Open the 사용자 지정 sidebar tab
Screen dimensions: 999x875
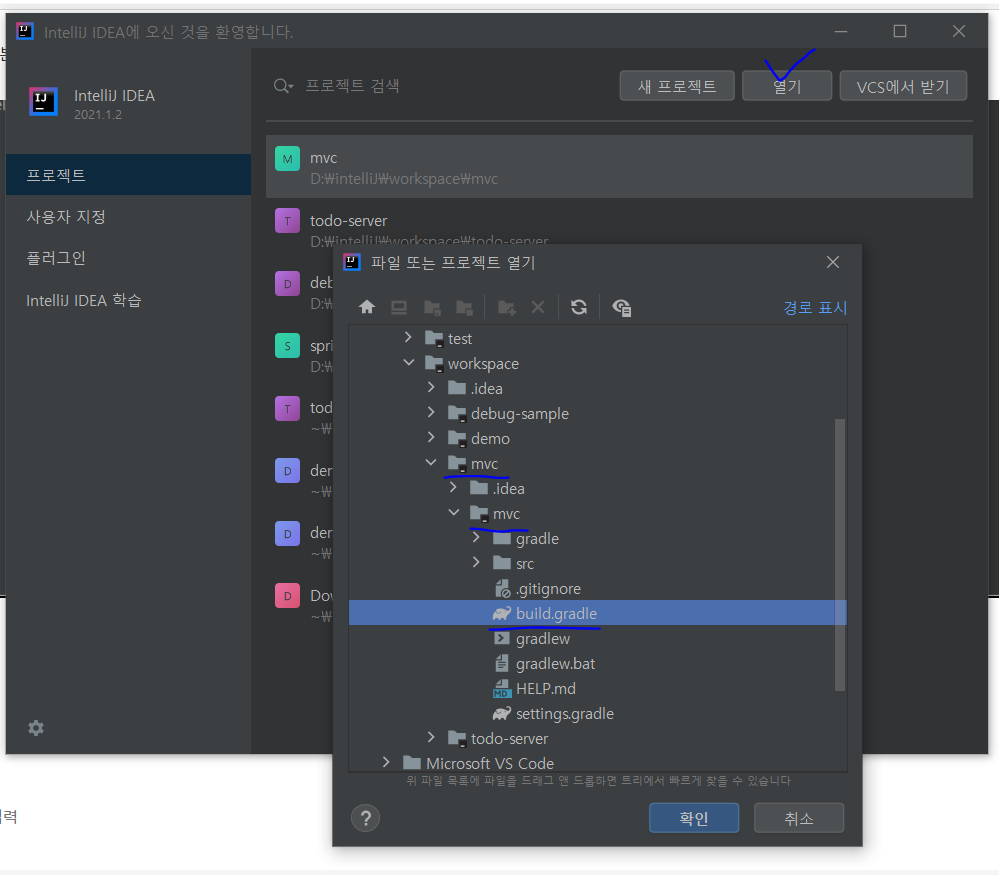pos(128,217)
